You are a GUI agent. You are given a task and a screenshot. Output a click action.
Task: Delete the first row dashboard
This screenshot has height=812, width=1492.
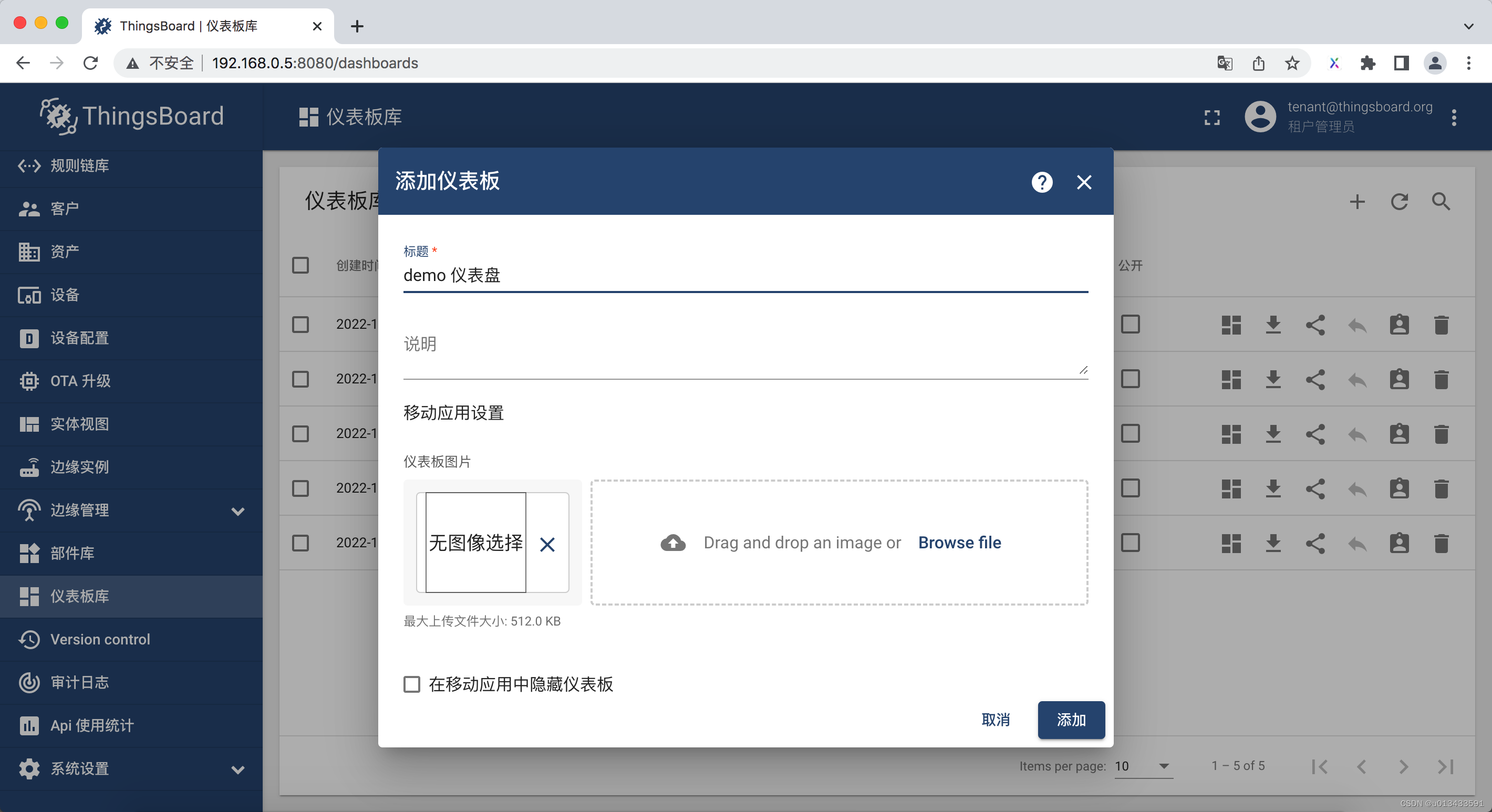click(1441, 325)
